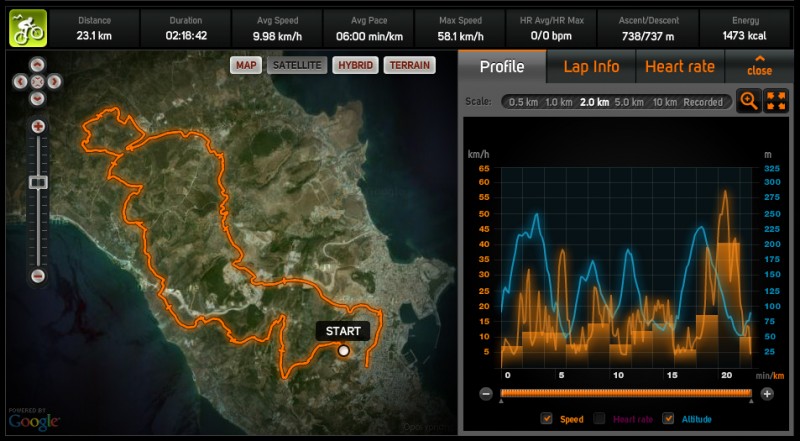The height and width of the screenshot is (441, 800).
Task: Enable the Heart rate checkbox
Action: (599, 419)
